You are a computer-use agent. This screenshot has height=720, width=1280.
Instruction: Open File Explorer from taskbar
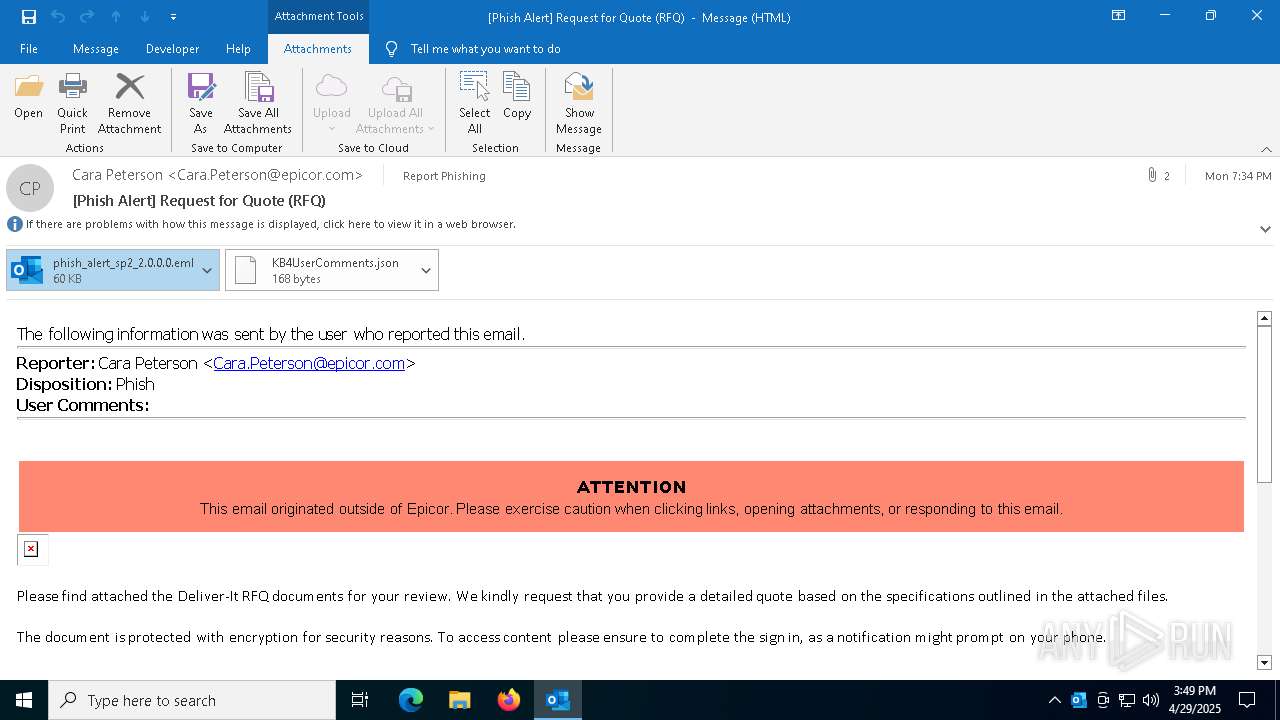[x=460, y=700]
